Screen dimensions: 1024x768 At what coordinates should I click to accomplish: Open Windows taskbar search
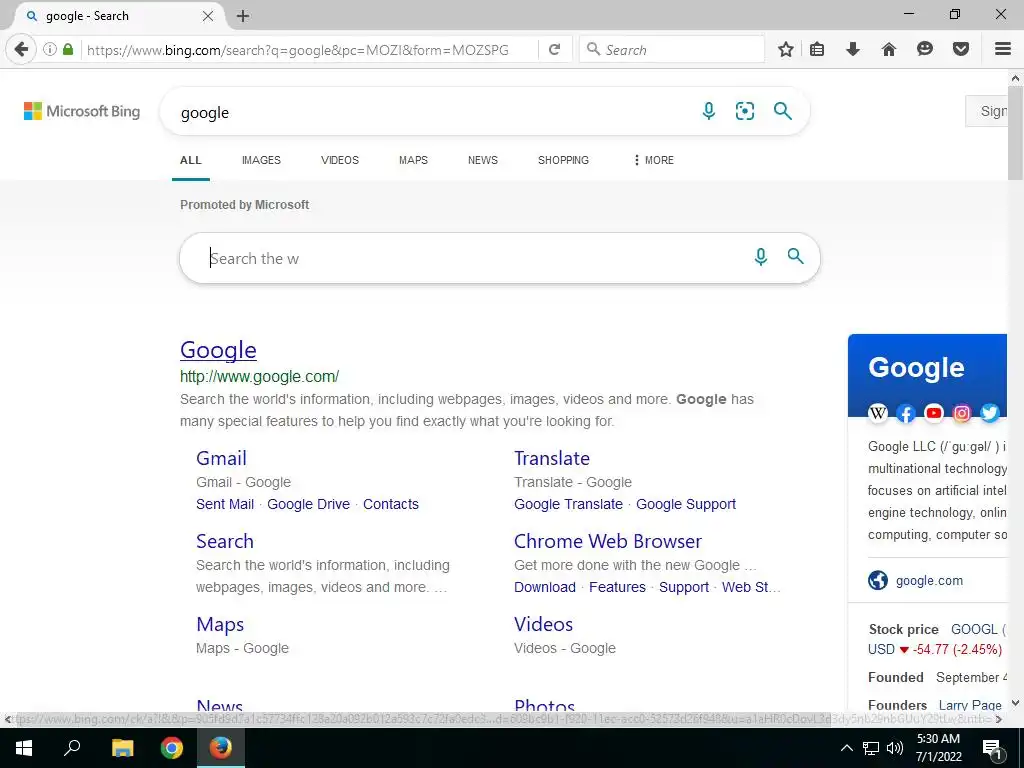point(72,748)
